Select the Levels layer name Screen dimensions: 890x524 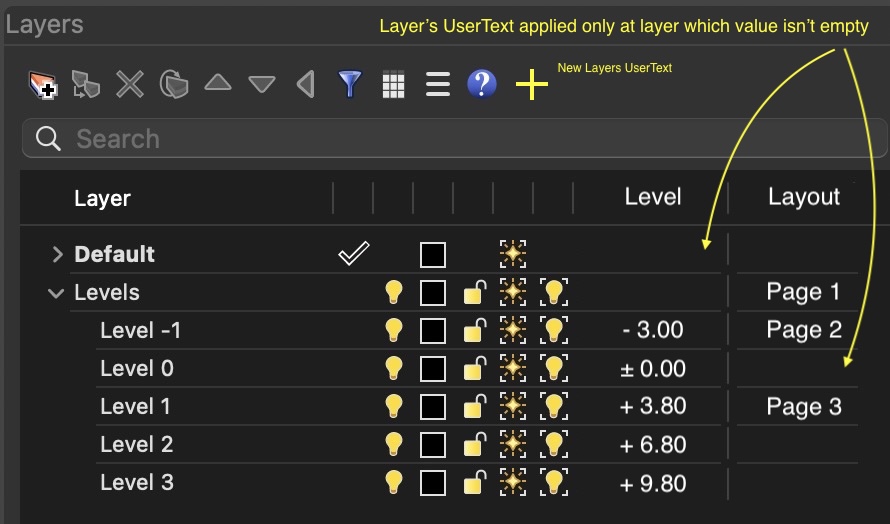pyautogui.click(x=107, y=292)
